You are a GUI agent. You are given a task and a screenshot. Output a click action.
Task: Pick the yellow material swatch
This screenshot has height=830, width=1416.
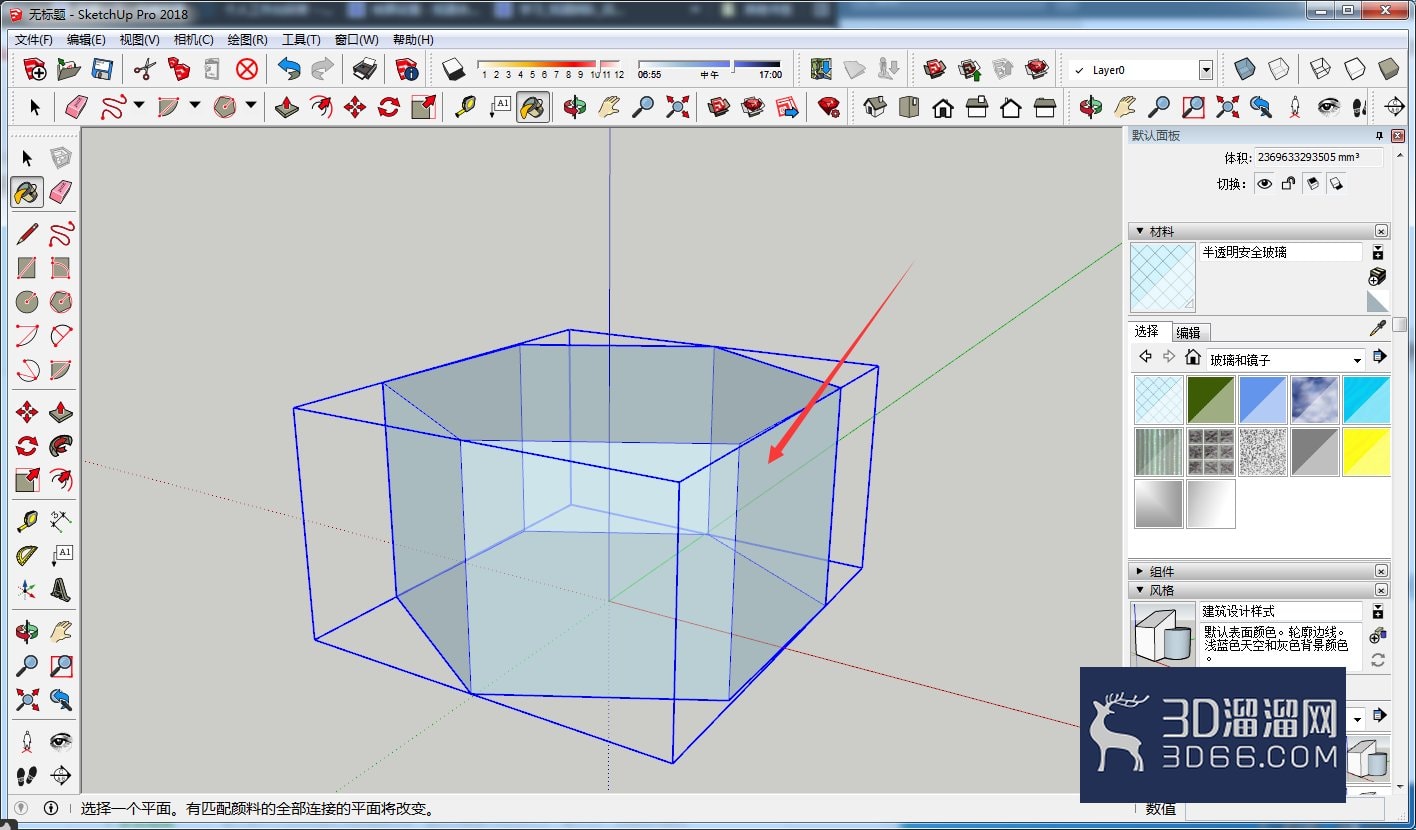(x=1366, y=452)
